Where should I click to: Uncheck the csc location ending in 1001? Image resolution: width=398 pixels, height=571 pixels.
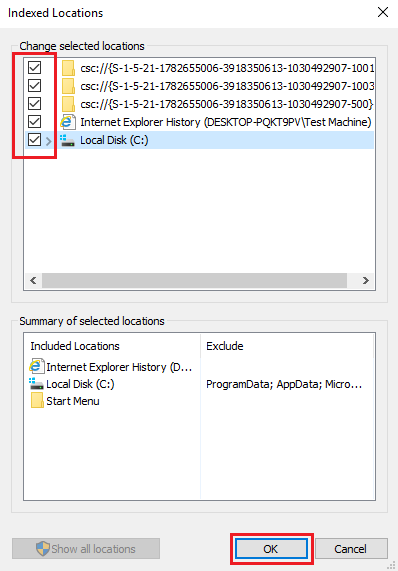[x=35, y=67]
